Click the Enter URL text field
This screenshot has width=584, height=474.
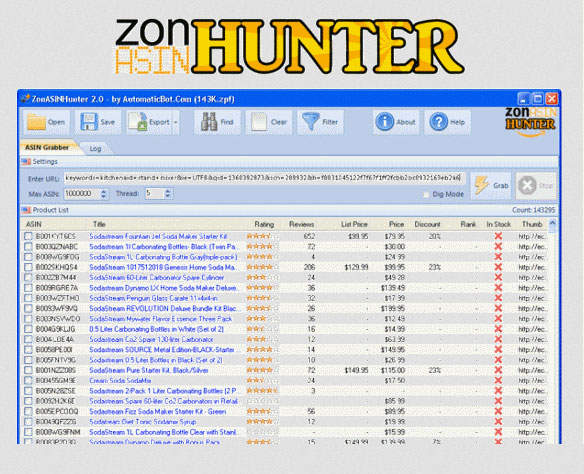264,178
